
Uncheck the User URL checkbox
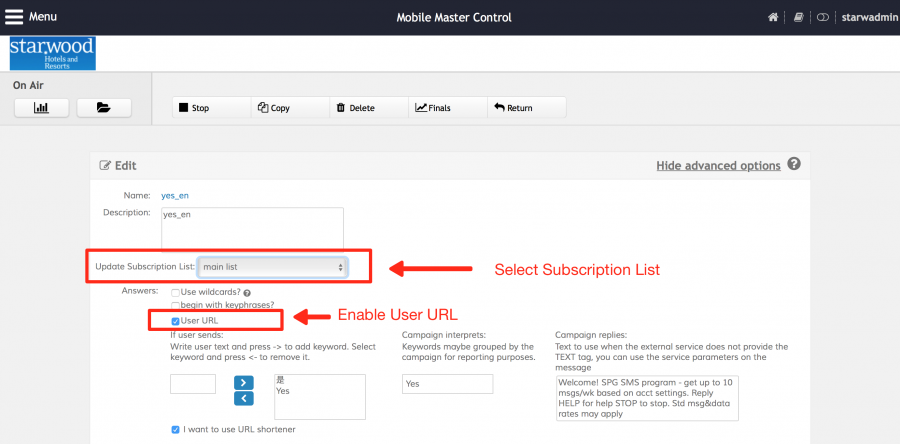[176, 320]
